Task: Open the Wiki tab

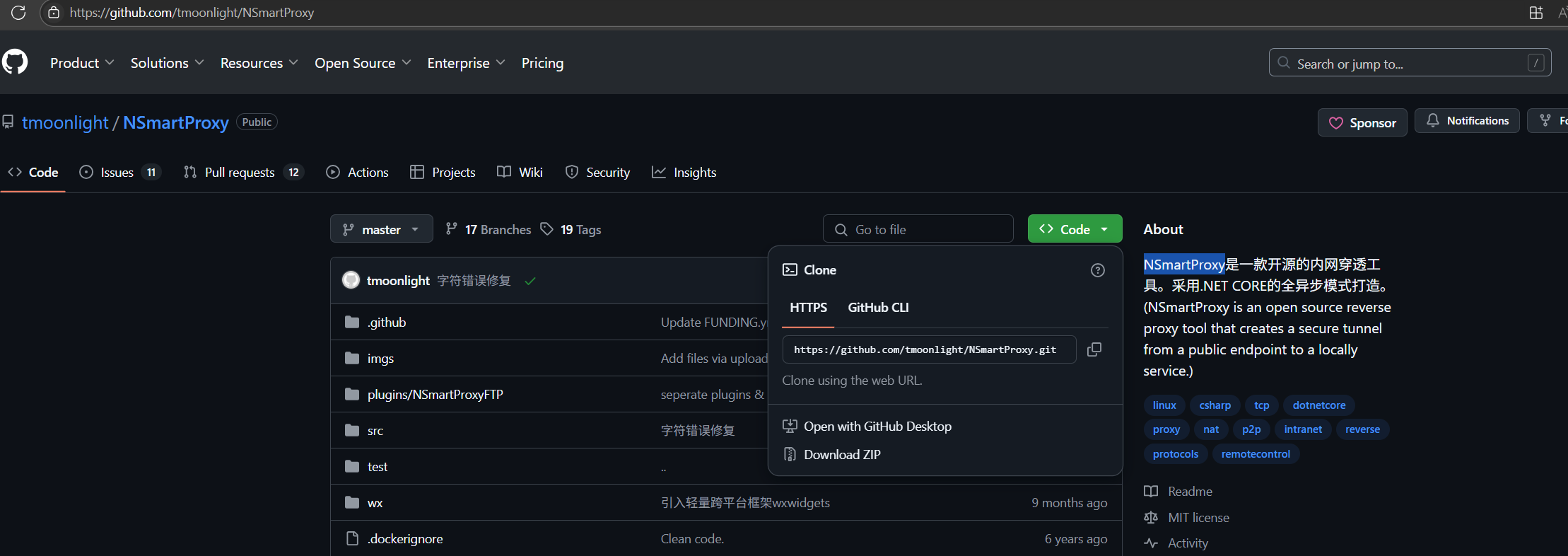Action: coord(520,173)
